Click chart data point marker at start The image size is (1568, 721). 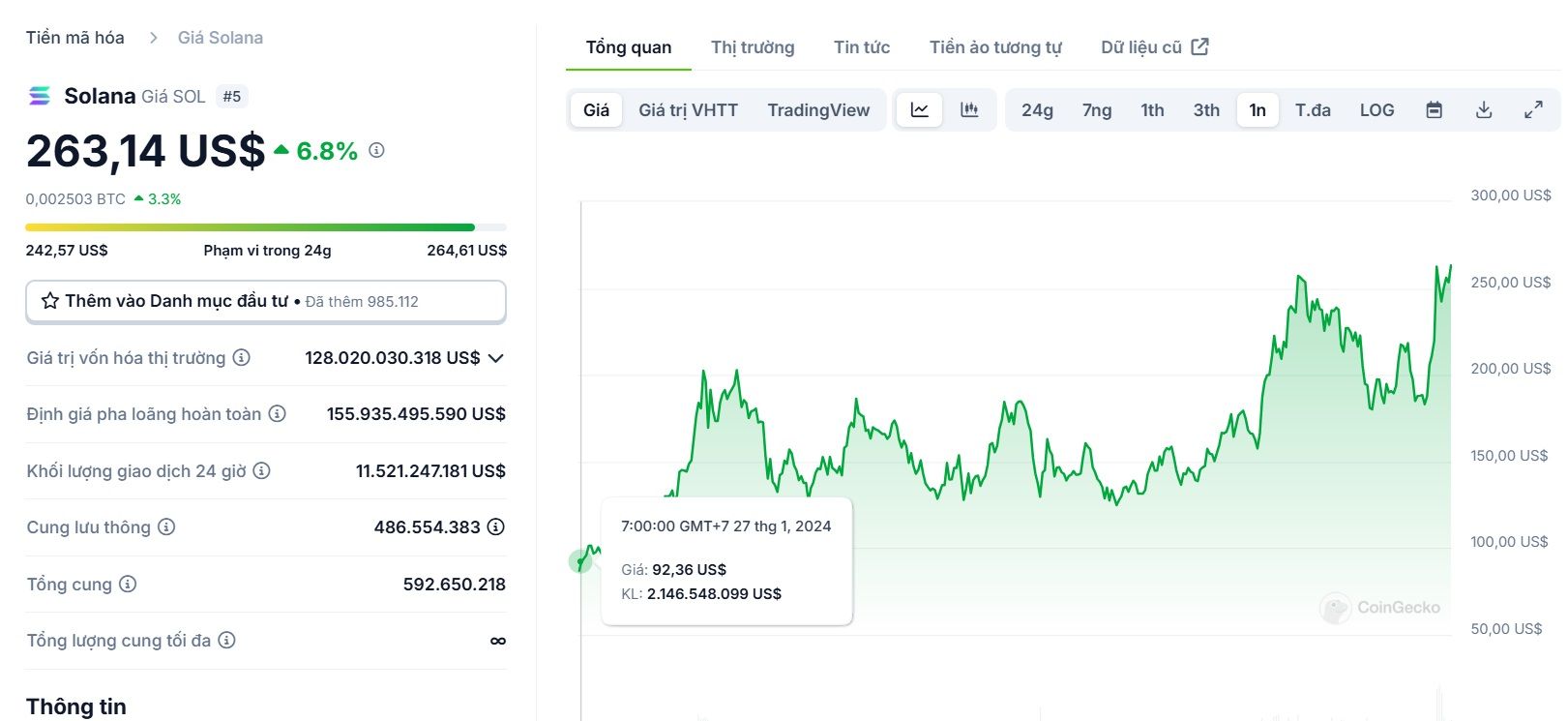coord(580,561)
